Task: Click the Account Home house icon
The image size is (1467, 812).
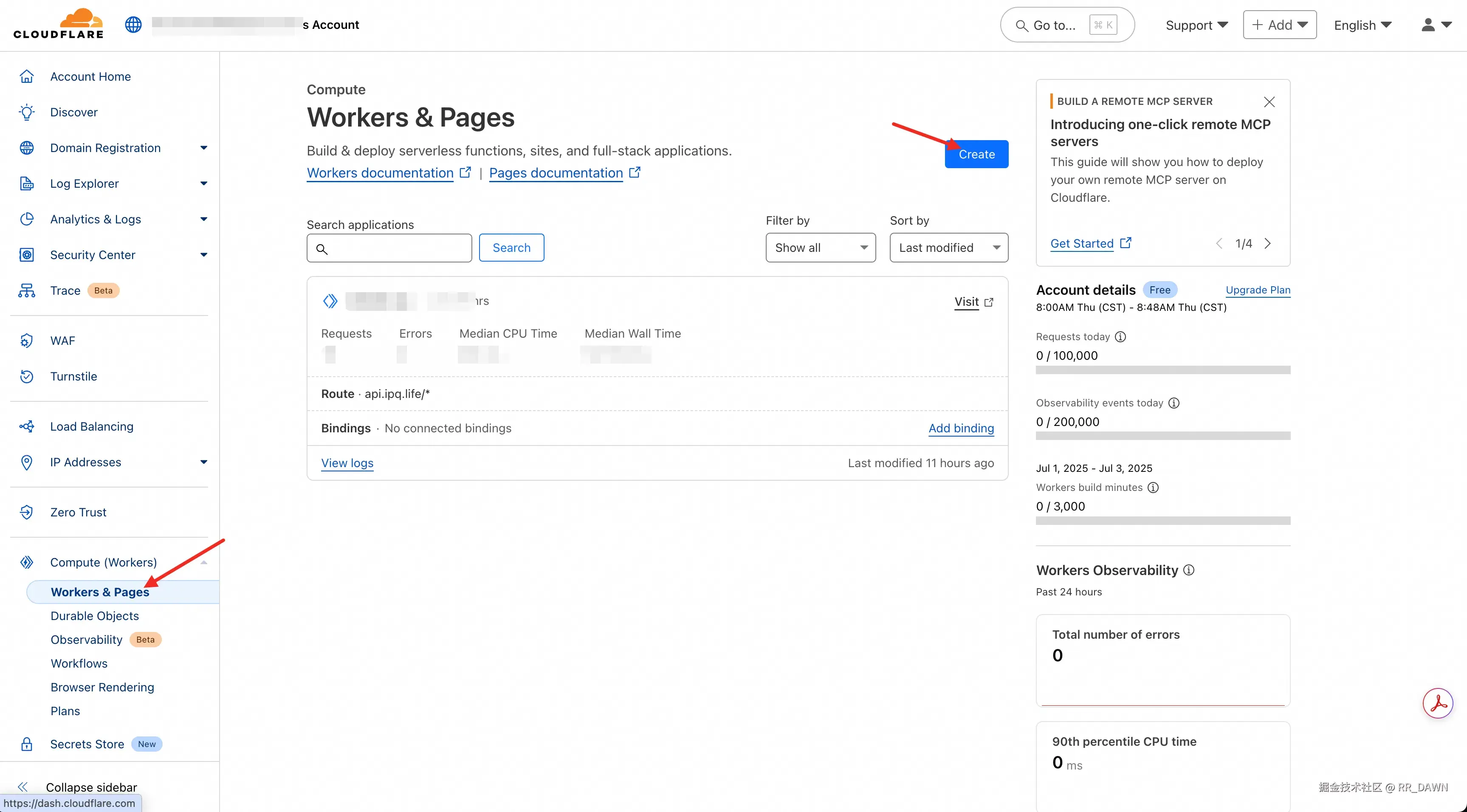Action: [27, 76]
